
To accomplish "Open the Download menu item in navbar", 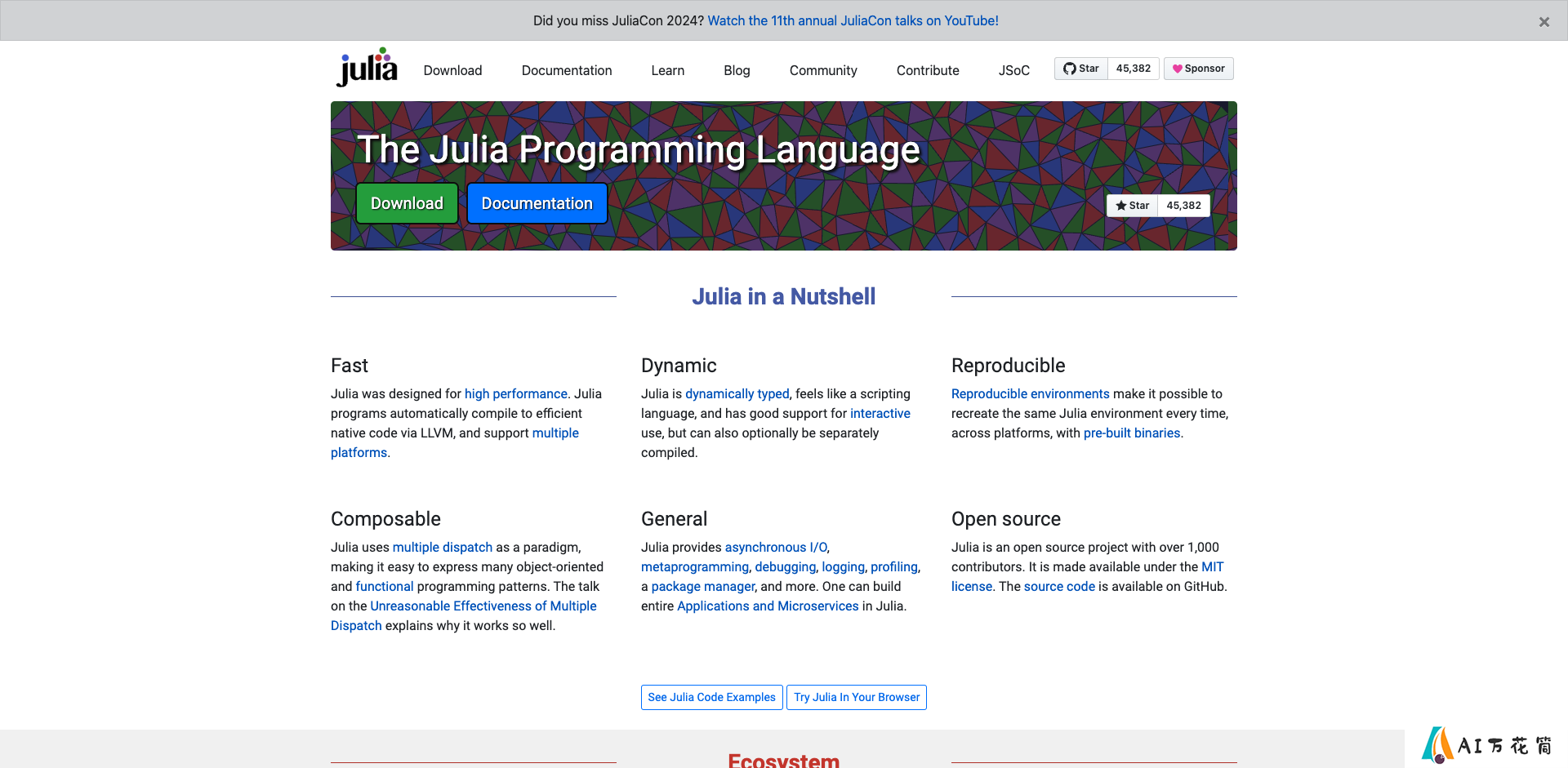I will point(452,70).
